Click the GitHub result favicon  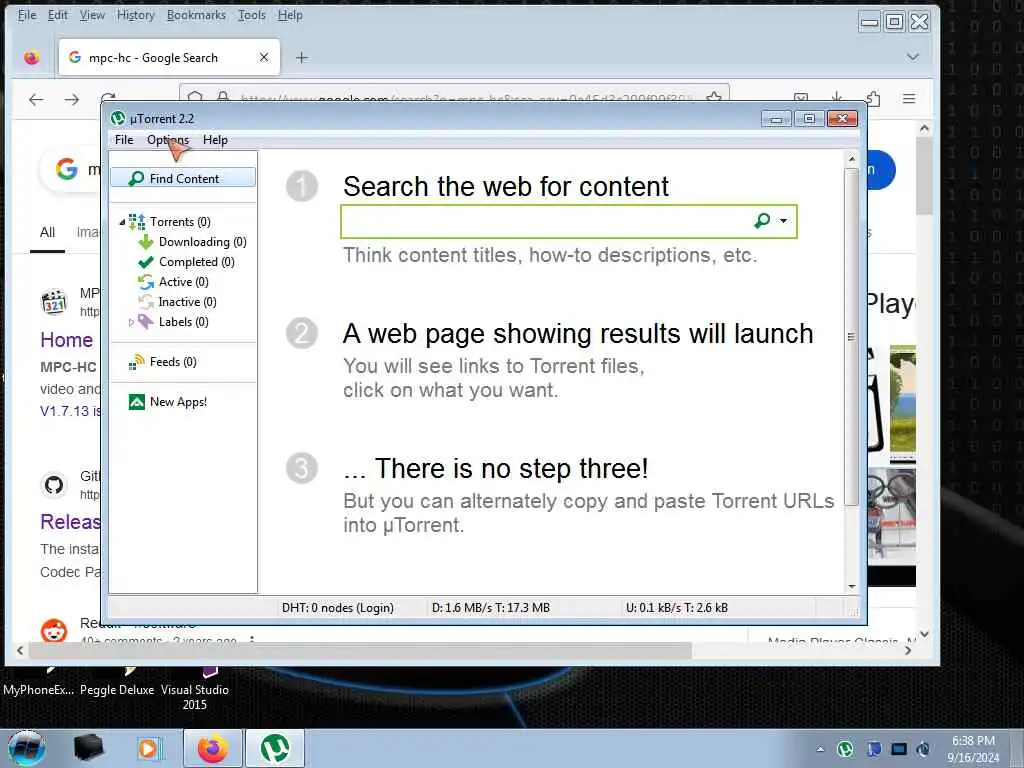tap(54, 485)
